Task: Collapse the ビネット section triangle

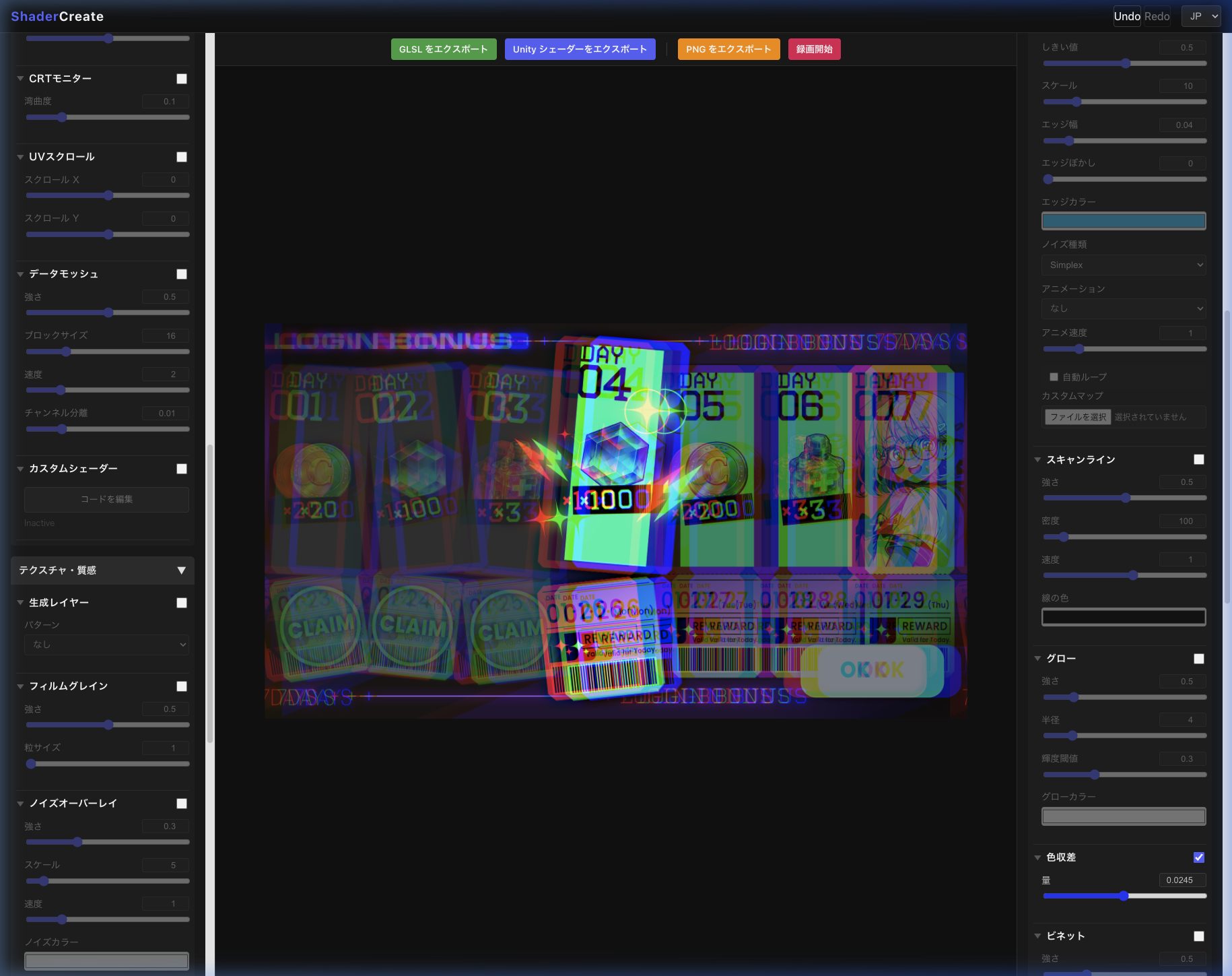Action: click(x=1037, y=936)
